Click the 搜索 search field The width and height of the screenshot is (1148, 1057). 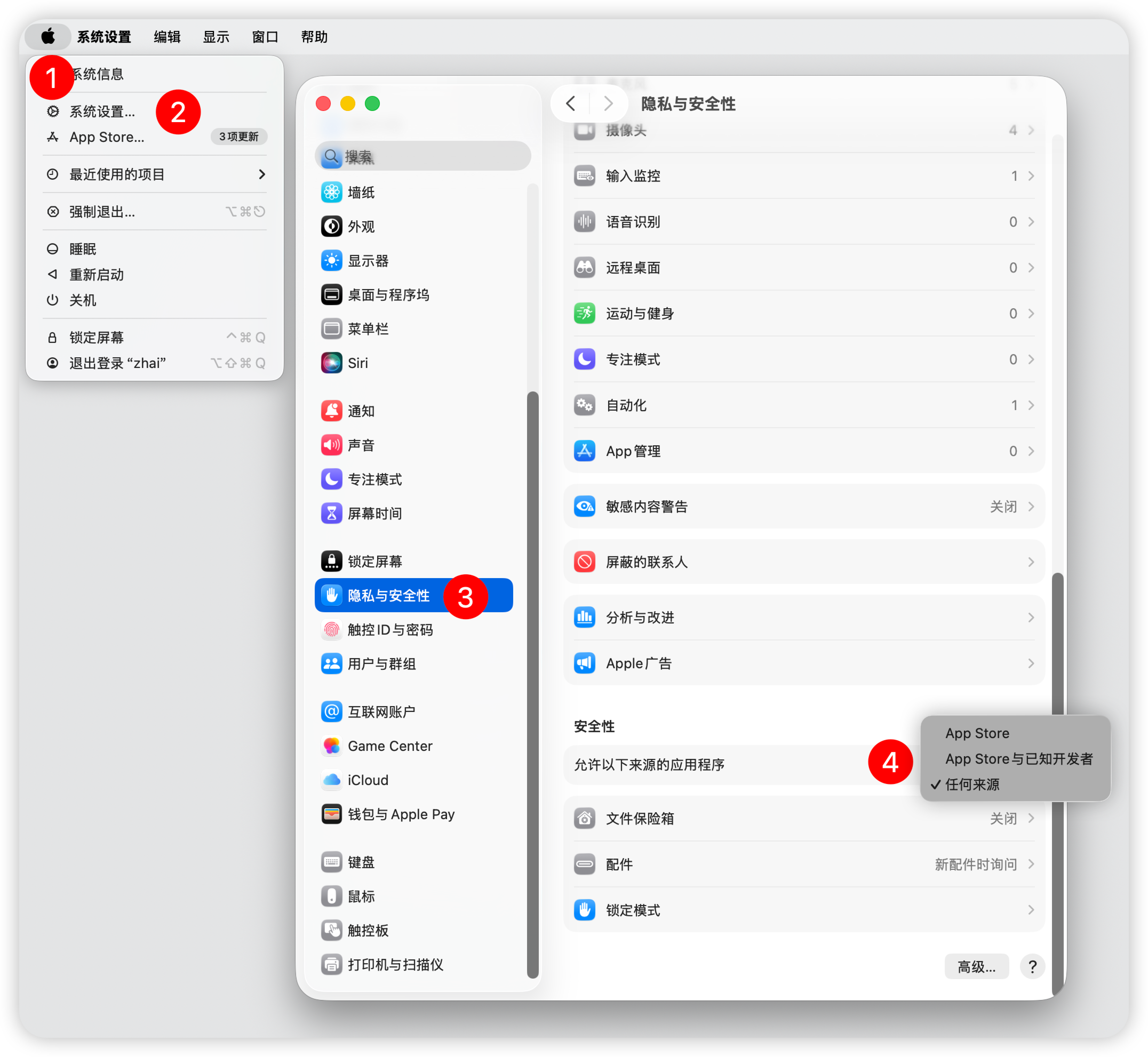(x=423, y=156)
